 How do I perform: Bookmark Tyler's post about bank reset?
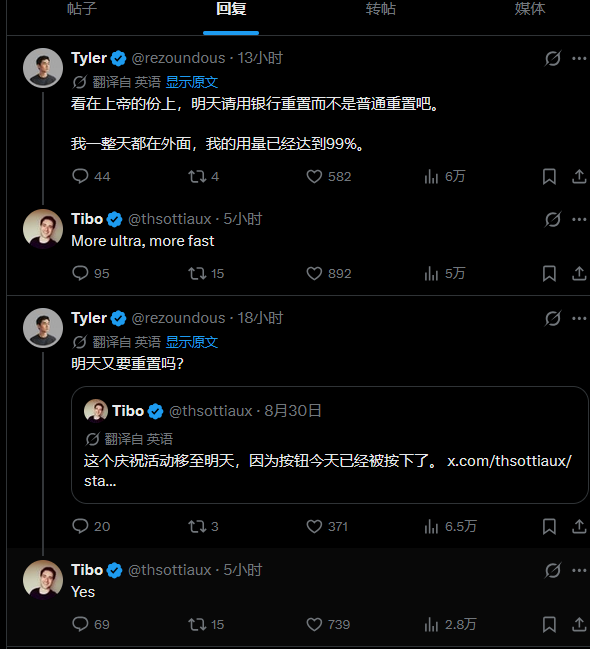coord(549,177)
